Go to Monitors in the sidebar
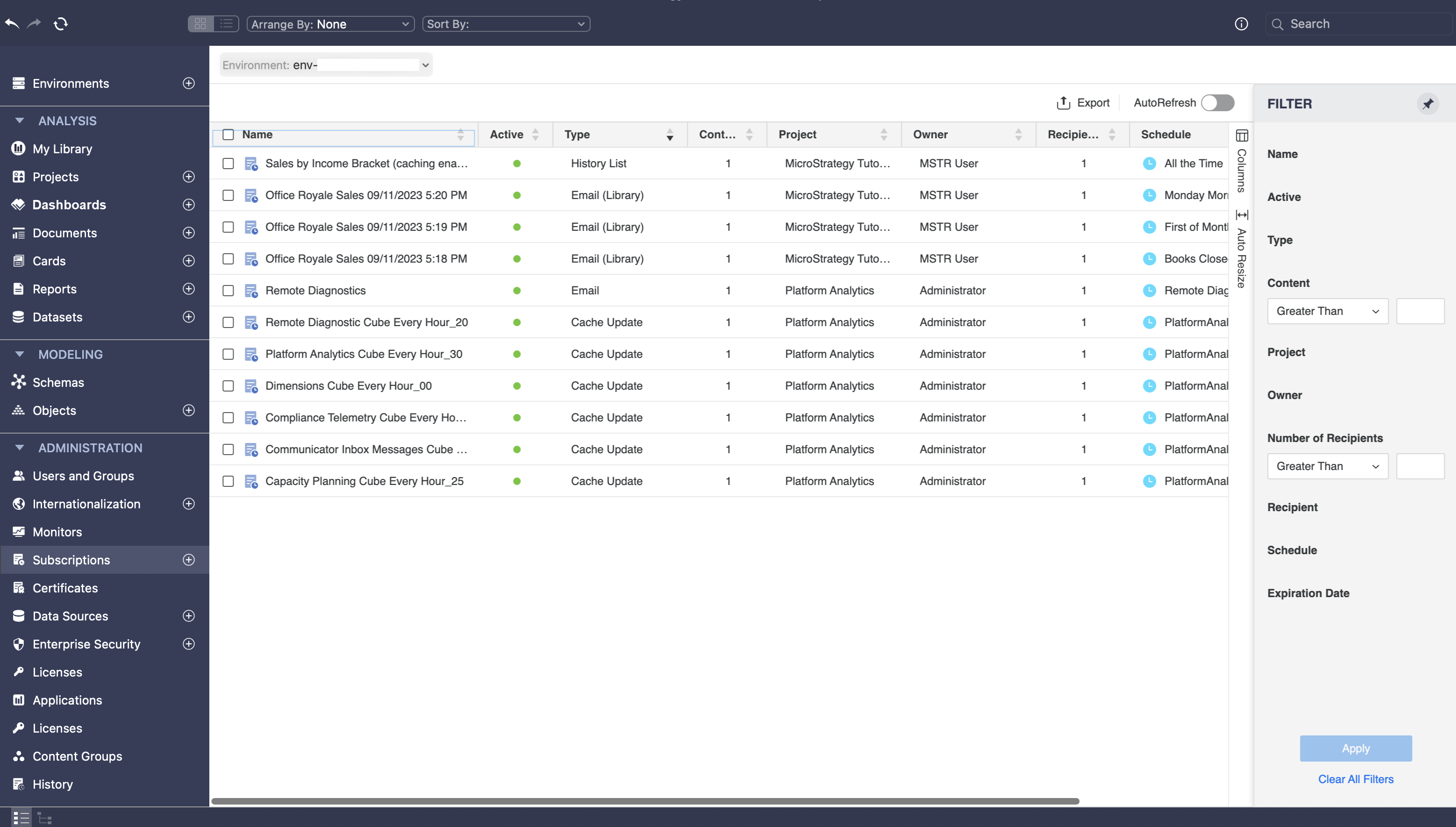This screenshot has height=827, width=1456. pyautogui.click(x=57, y=532)
